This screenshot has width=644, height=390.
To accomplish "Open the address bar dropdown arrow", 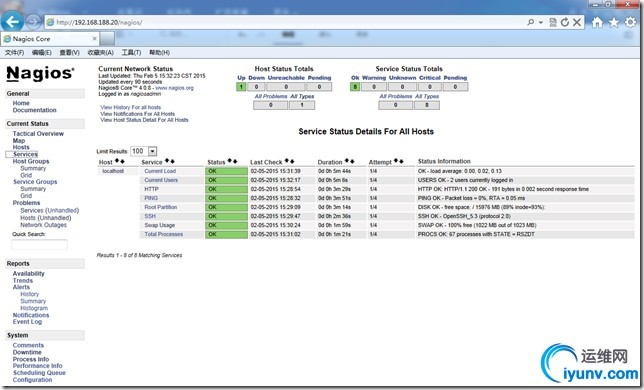I will pos(541,22).
